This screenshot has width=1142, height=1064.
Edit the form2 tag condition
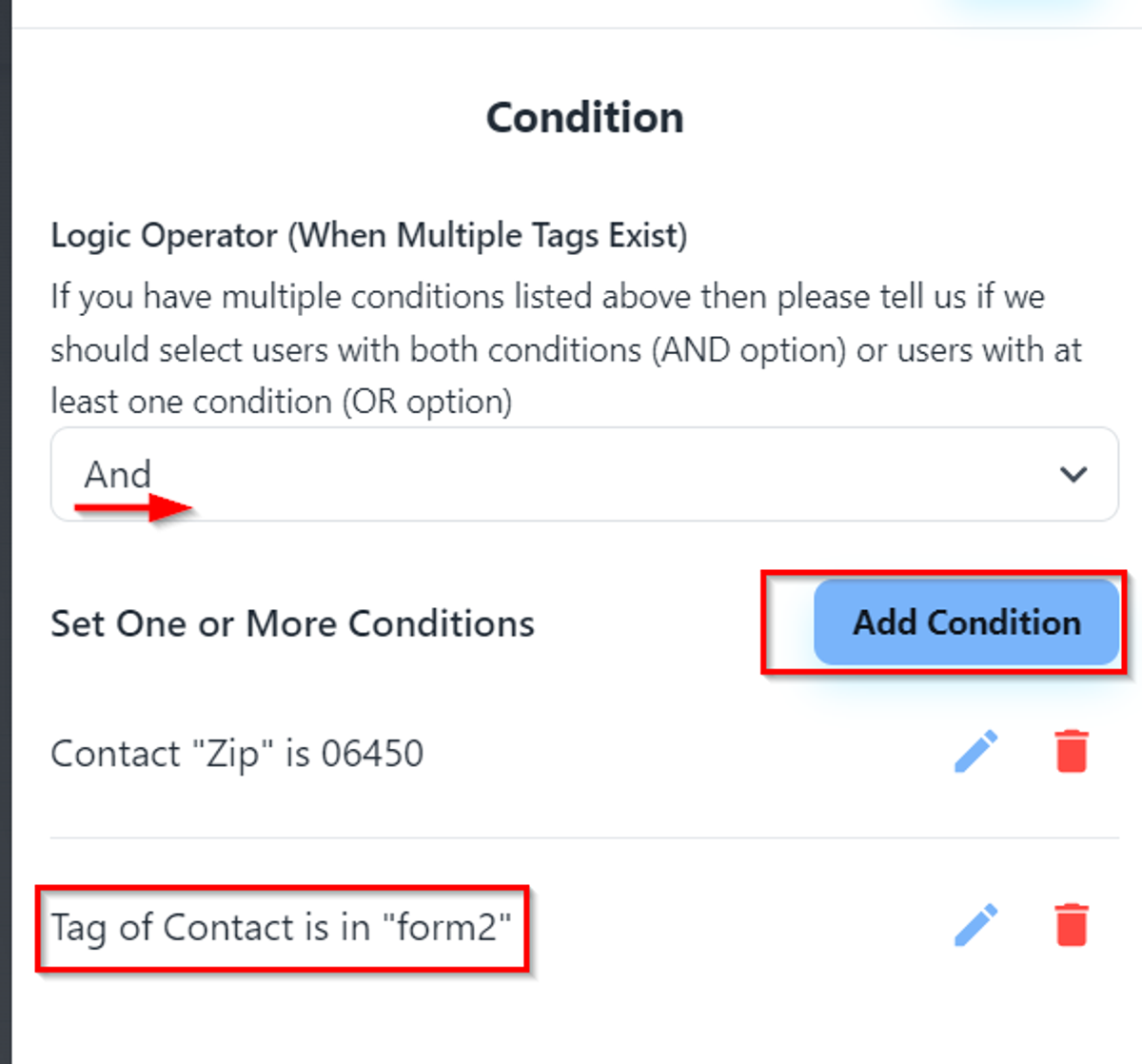click(975, 925)
